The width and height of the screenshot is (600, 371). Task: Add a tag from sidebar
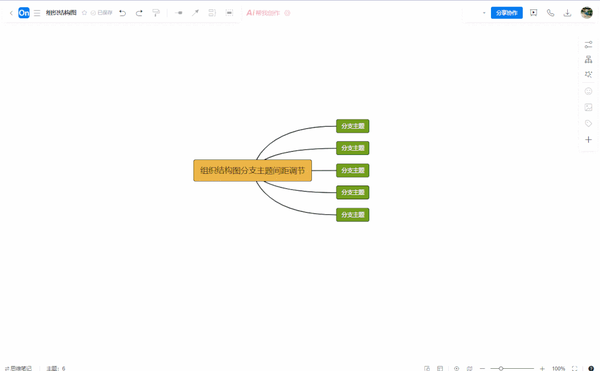[x=589, y=123]
